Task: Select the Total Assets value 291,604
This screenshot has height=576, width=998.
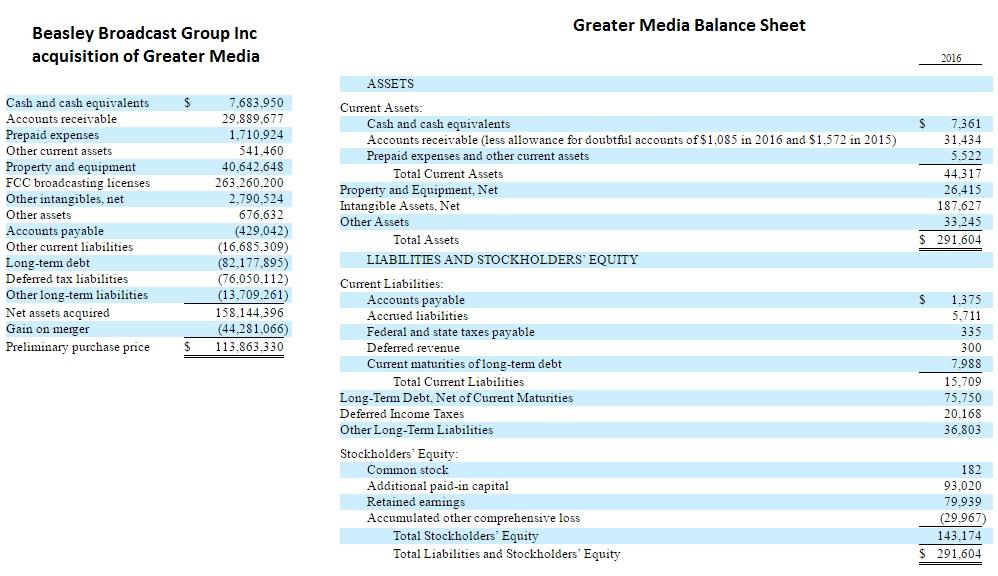Action: pos(958,240)
